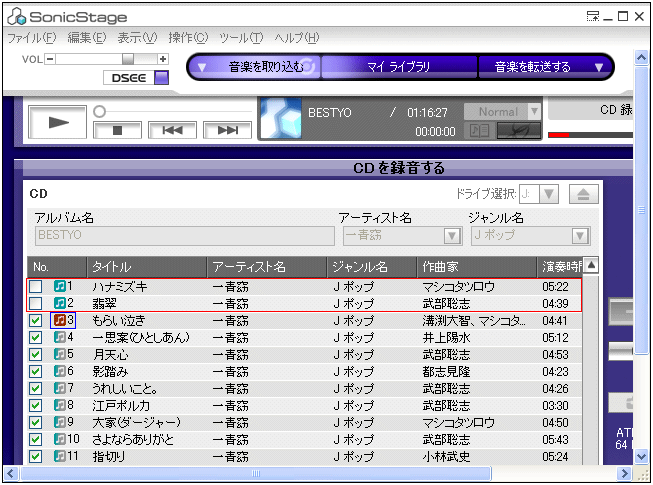Click the horizontal scrollbar thumb

click(x=256, y=473)
